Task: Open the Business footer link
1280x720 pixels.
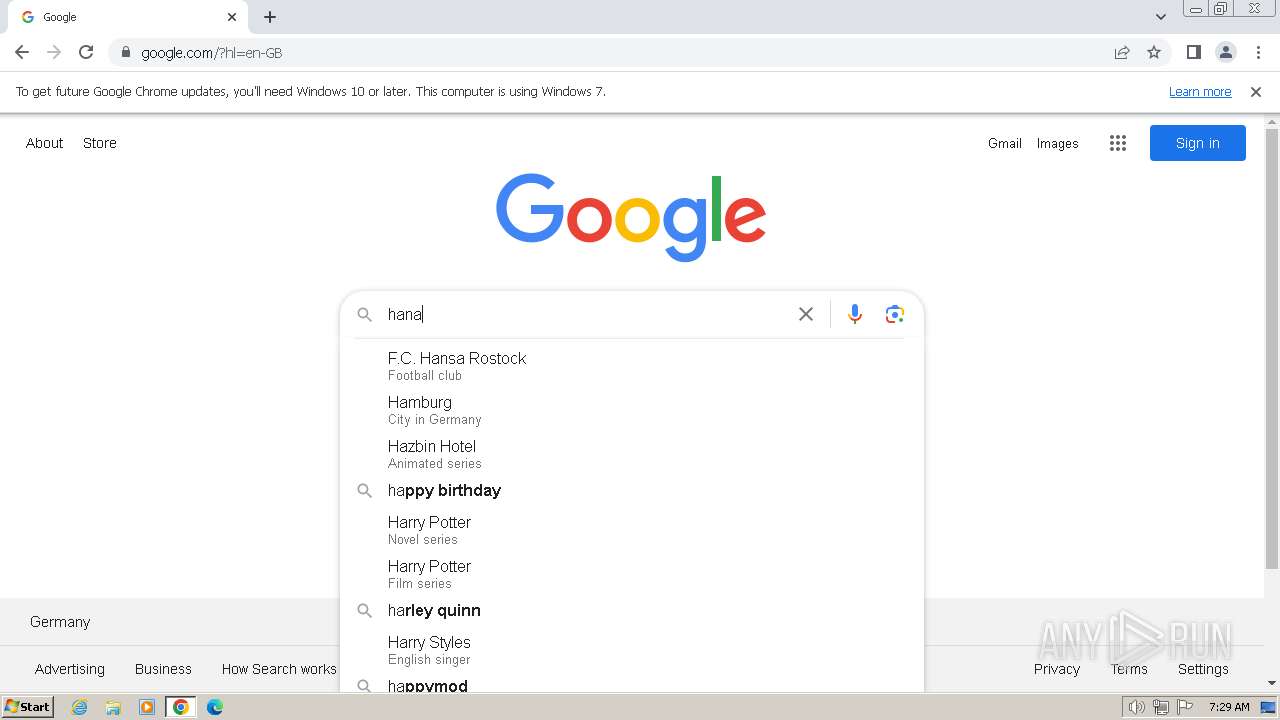Action: [x=163, y=669]
